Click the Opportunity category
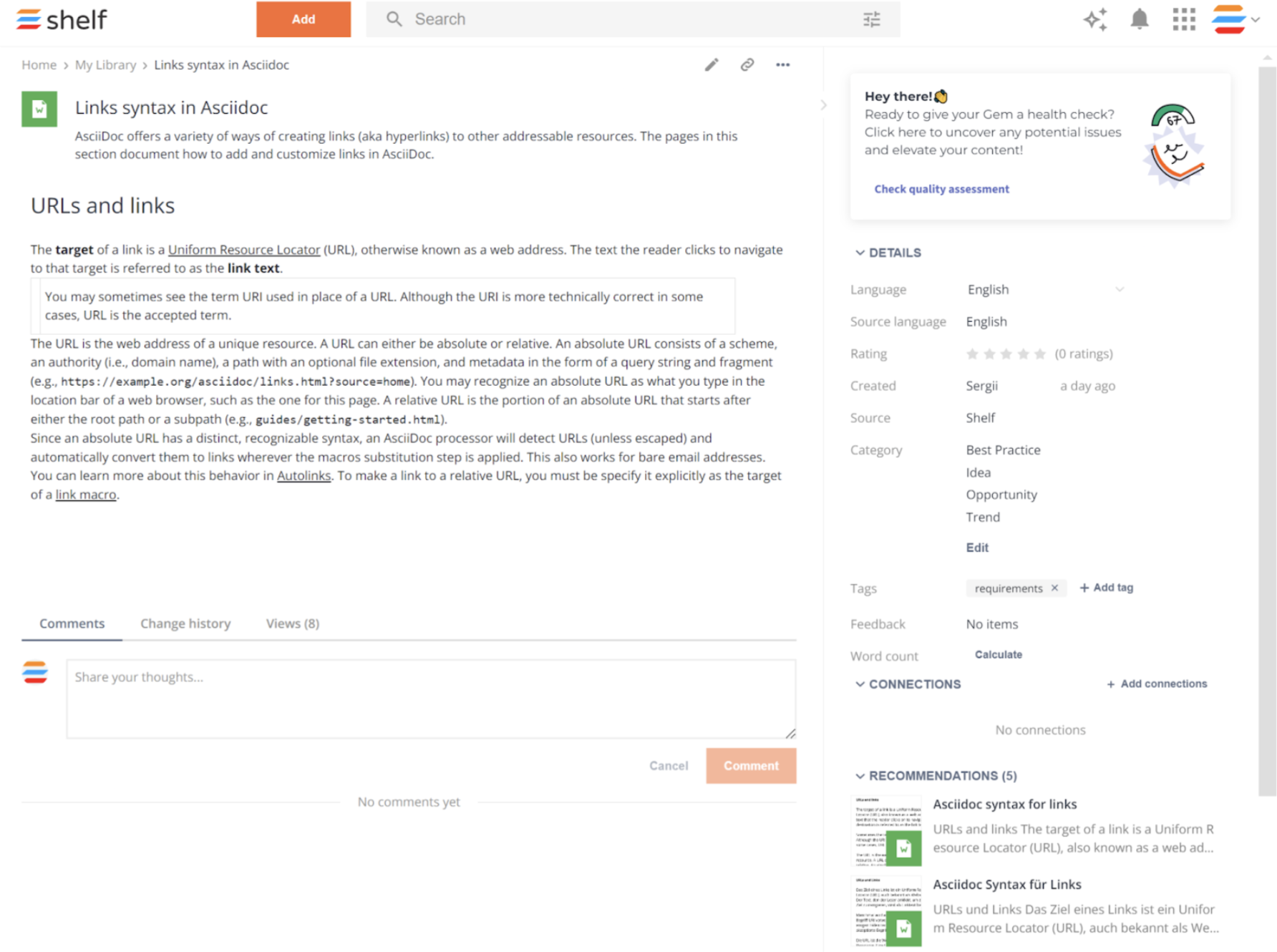1277x952 pixels. click(1001, 495)
